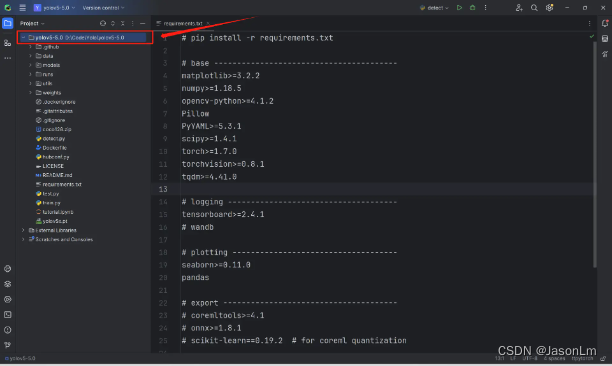The image size is (612, 366).
Task: Open the Python Console tool window
Action: coord(7,269)
